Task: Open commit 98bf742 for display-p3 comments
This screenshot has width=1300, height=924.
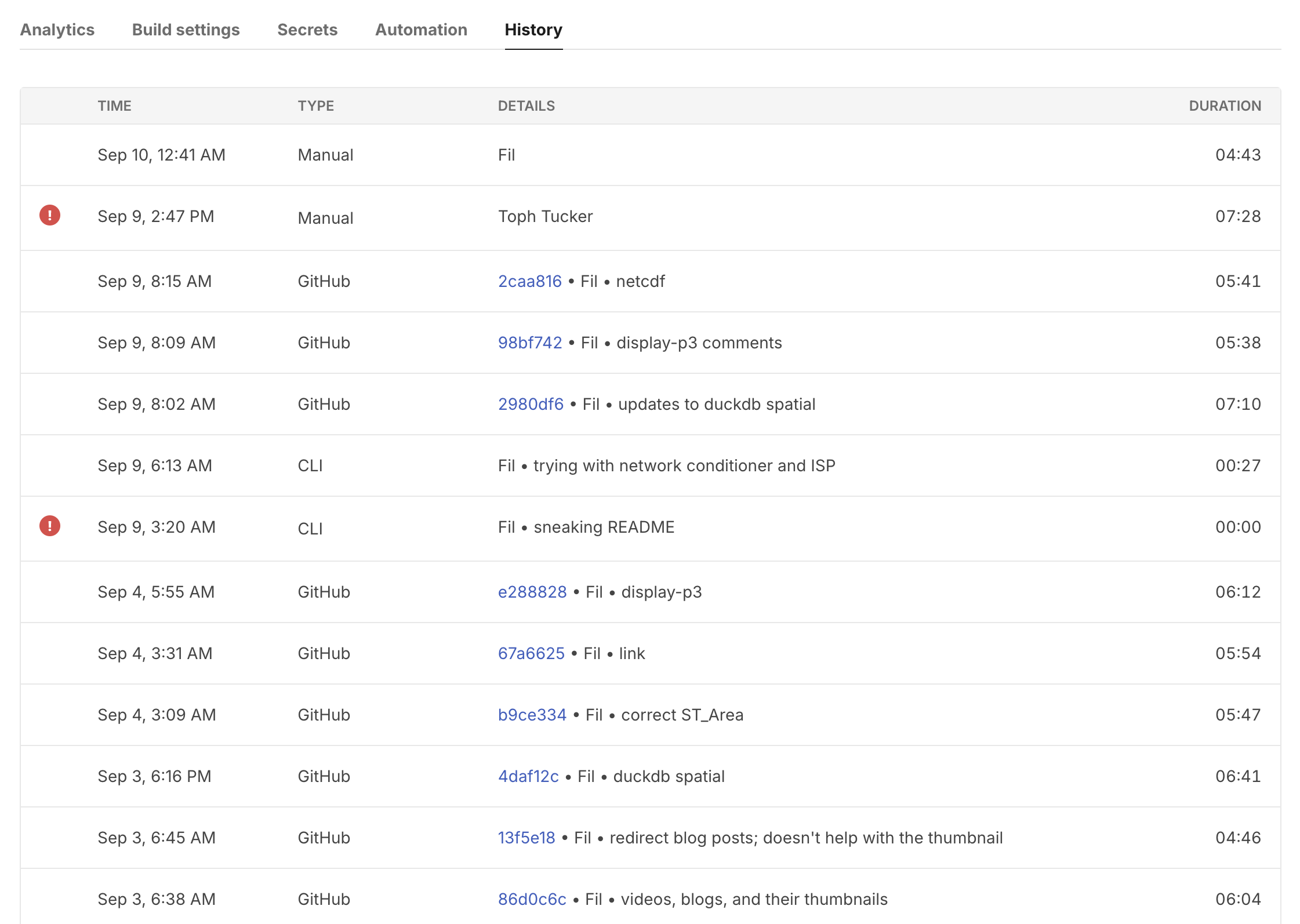Action: (x=530, y=343)
